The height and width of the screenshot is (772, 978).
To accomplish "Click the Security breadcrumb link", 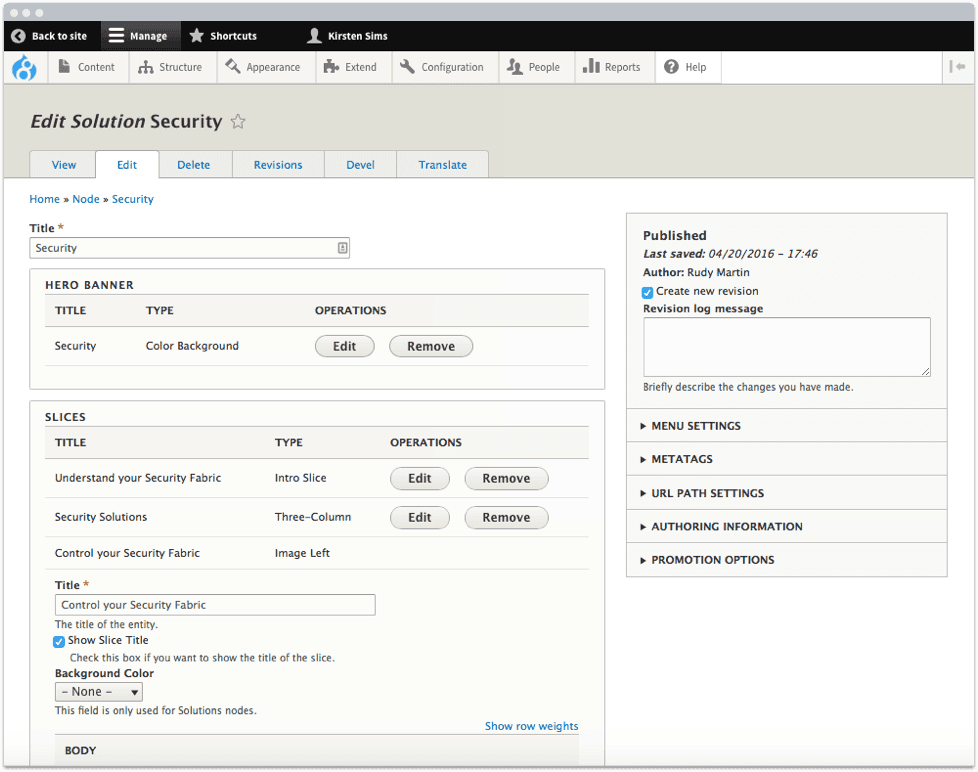I will click(x=133, y=199).
